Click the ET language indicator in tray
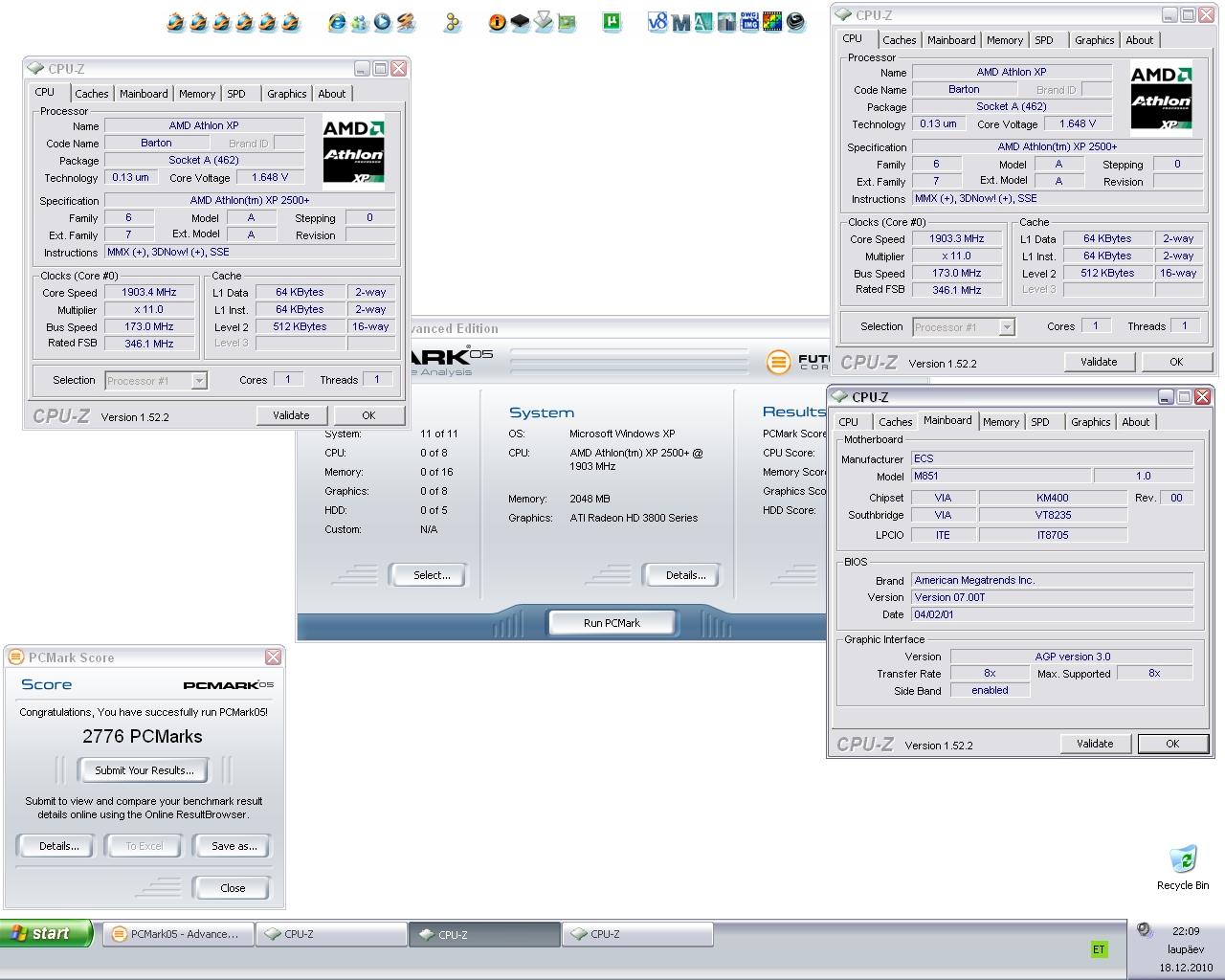 pos(1099,949)
